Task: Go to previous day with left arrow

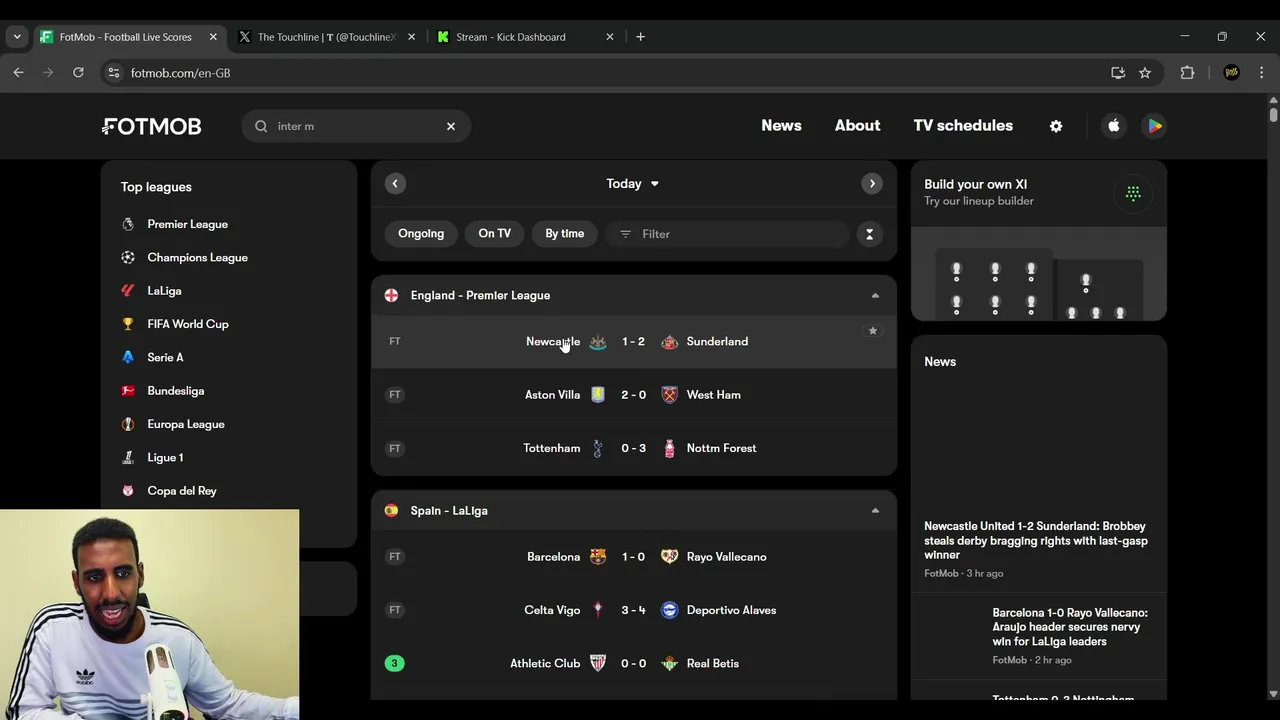Action: (x=395, y=183)
